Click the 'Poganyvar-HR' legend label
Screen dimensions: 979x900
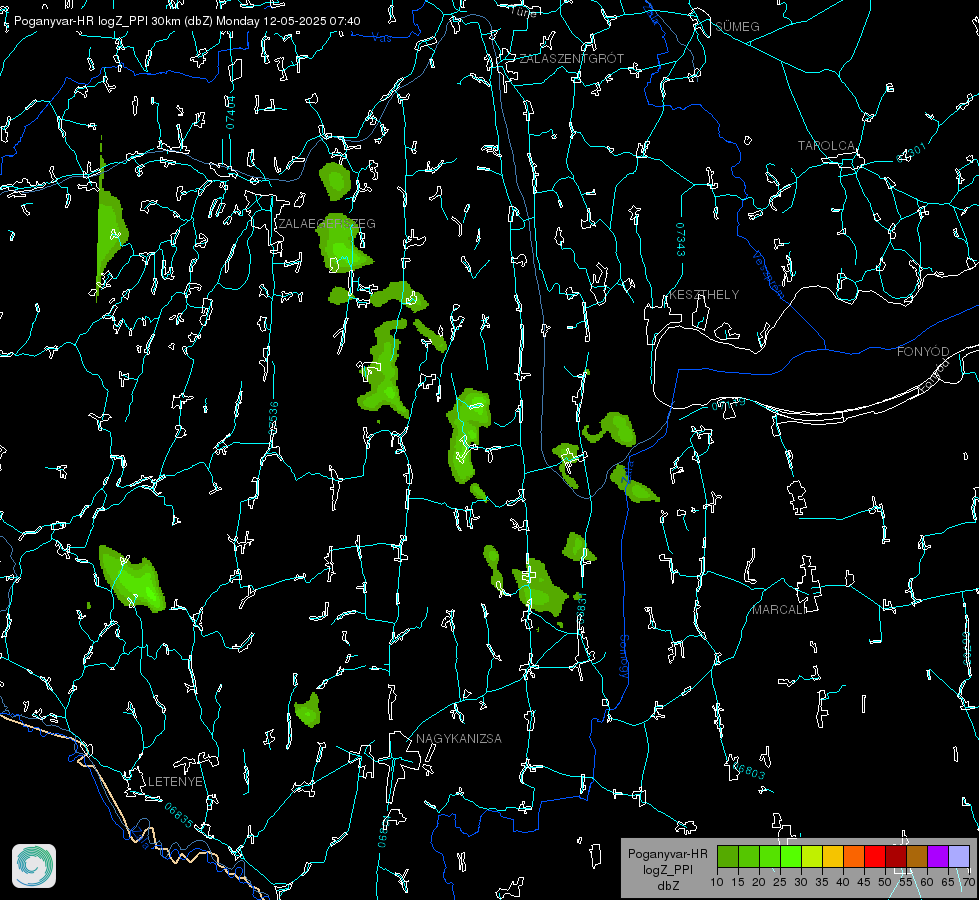[x=667, y=854]
